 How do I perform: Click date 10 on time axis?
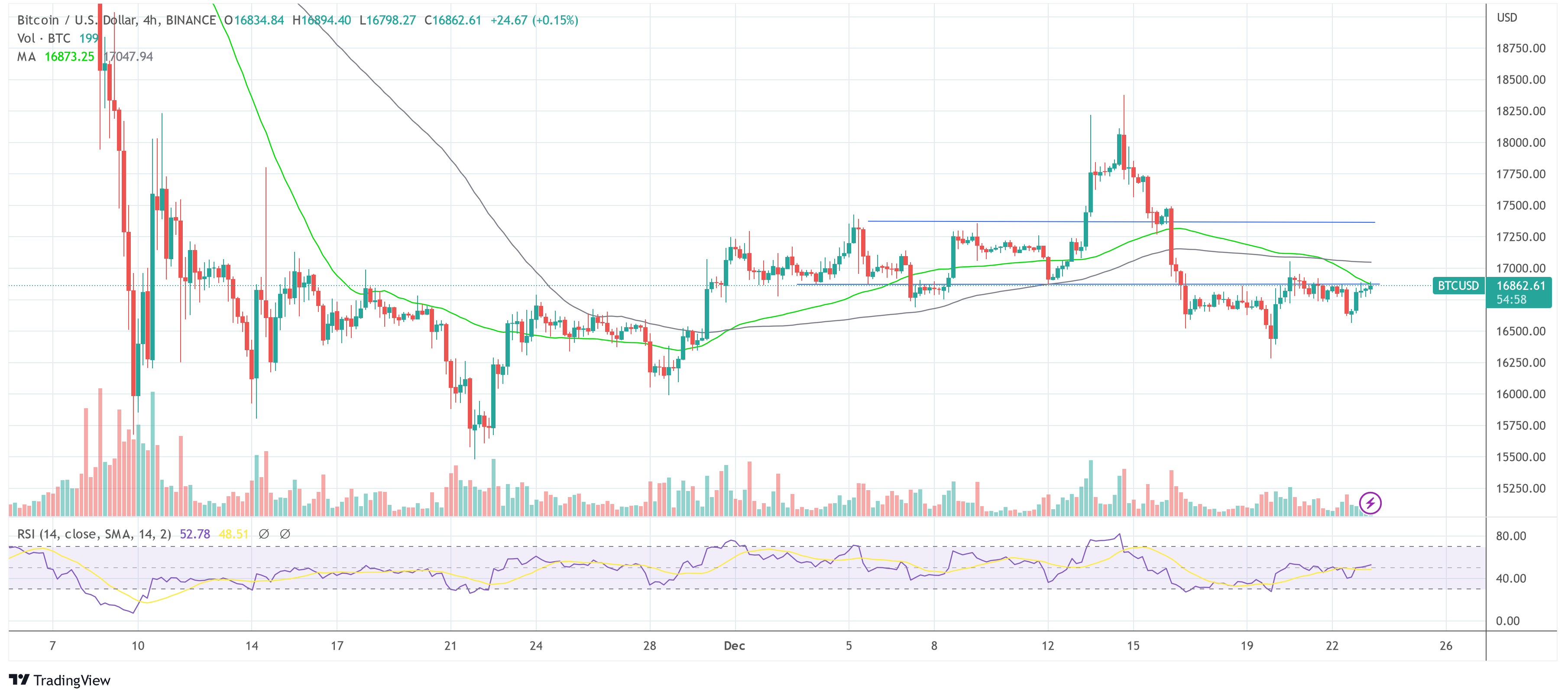(x=138, y=646)
